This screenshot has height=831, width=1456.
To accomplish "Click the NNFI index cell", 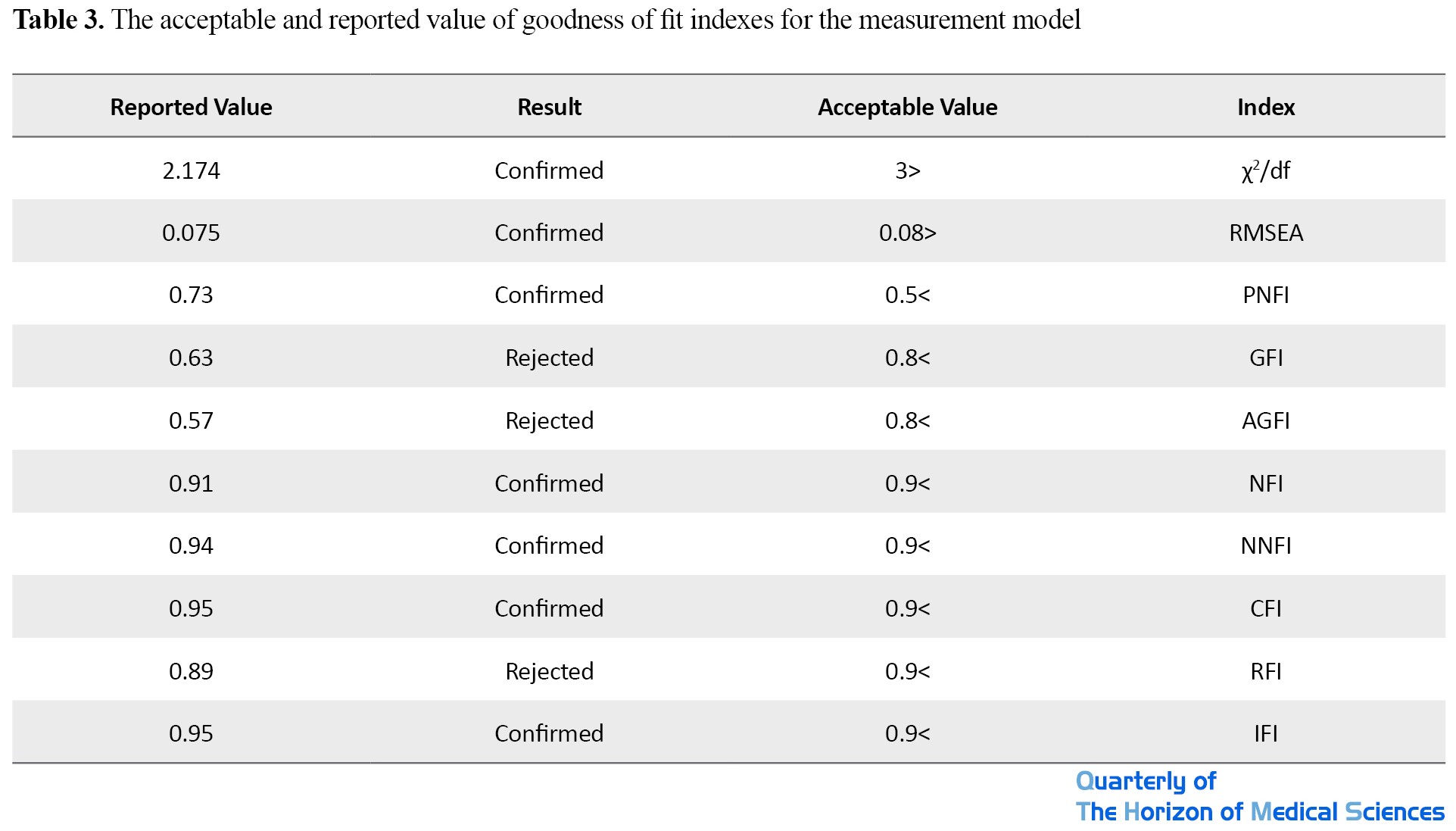I will click(x=1266, y=545).
